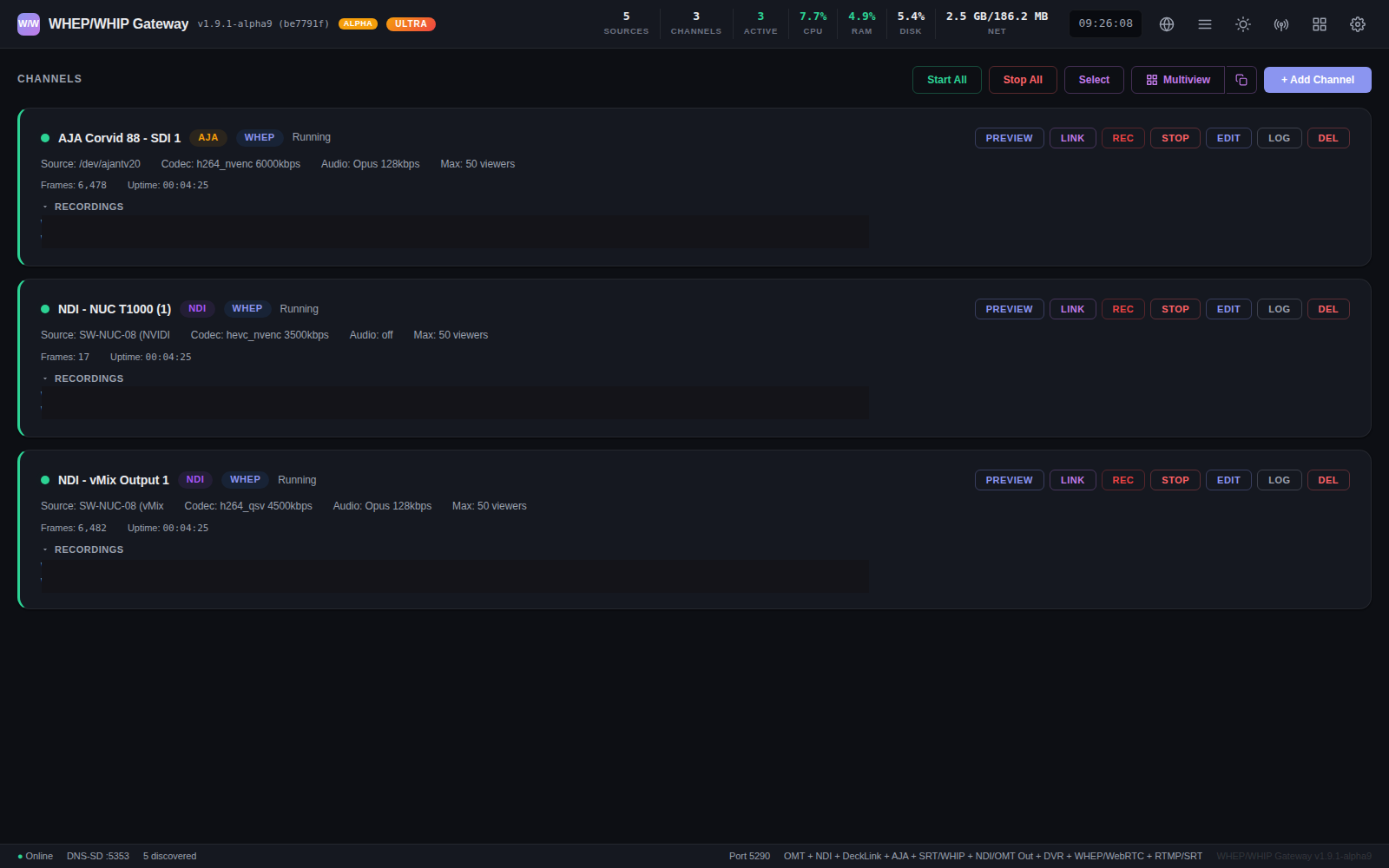The width and height of the screenshot is (1389, 868).
Task: Delete the NDI - NUC T1000 channel
Action: coord(1328,309)
